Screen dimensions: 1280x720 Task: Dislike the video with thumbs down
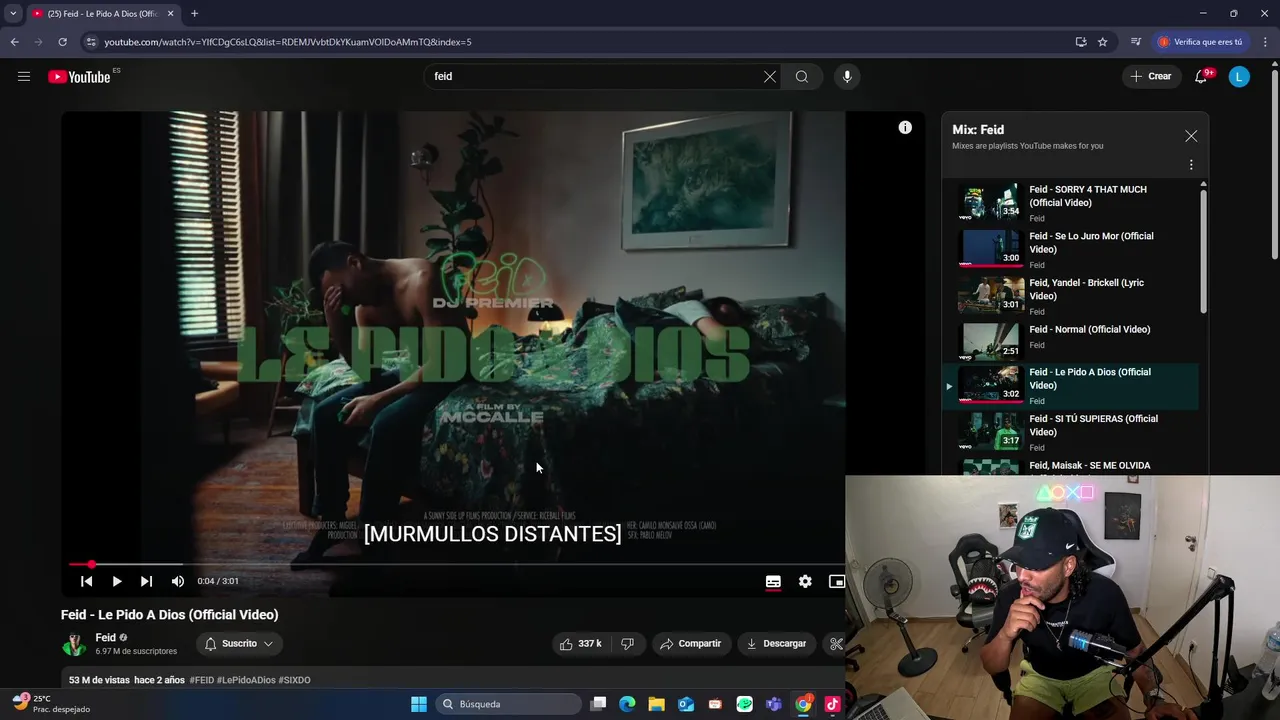628,644
